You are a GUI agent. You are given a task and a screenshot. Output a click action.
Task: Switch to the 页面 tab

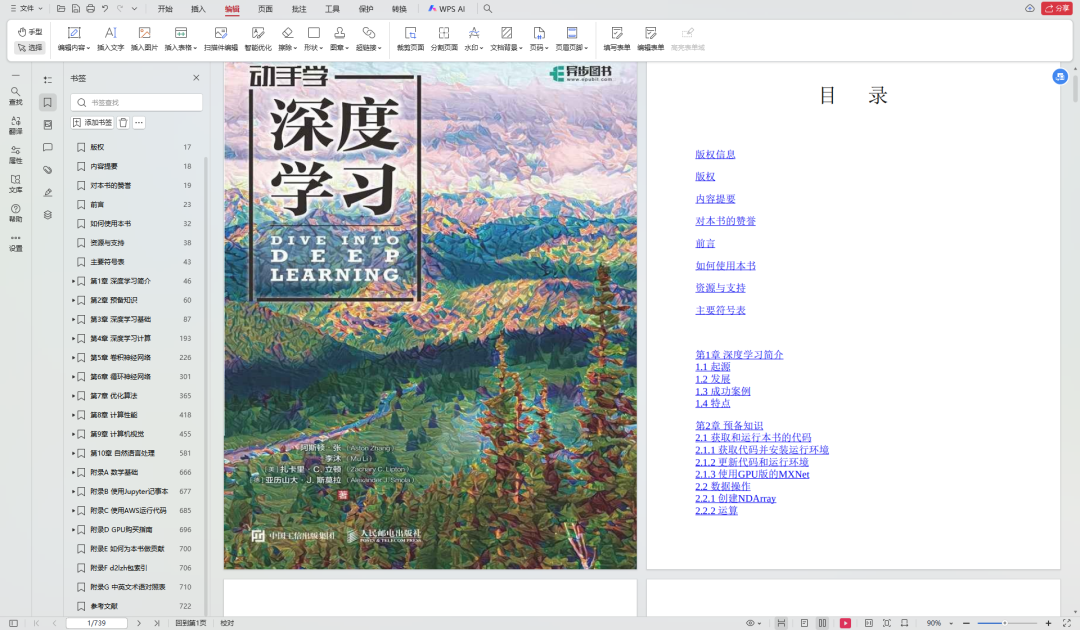(x=265, y=9)
